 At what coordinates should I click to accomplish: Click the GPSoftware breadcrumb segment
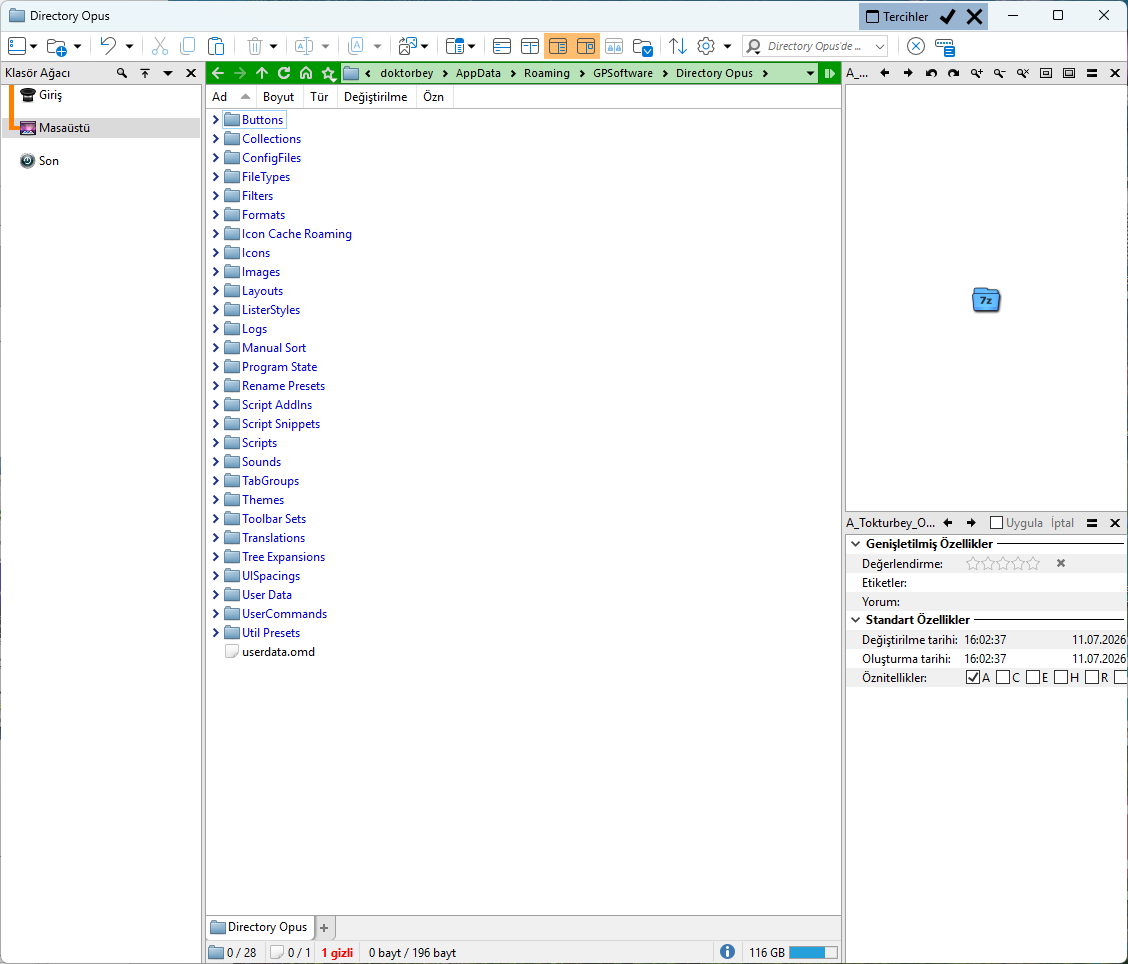(x=623, y=73)
